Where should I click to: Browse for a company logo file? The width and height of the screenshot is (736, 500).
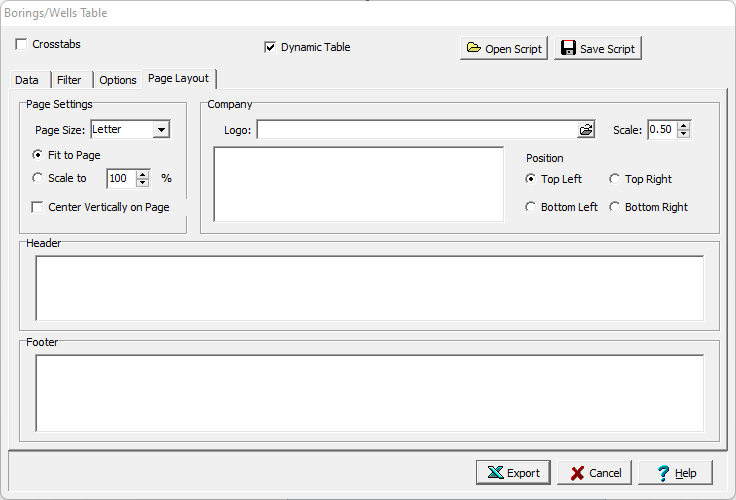click(586, 130)
